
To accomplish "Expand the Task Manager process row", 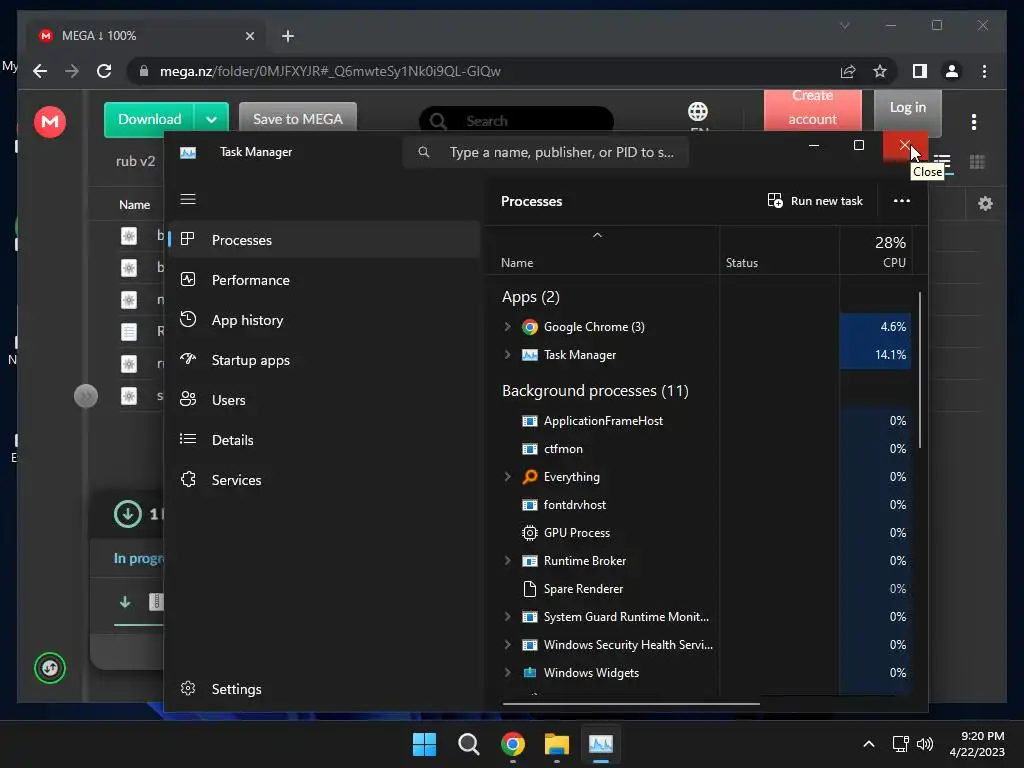I will pyautogui.click(x=507, y=355).
